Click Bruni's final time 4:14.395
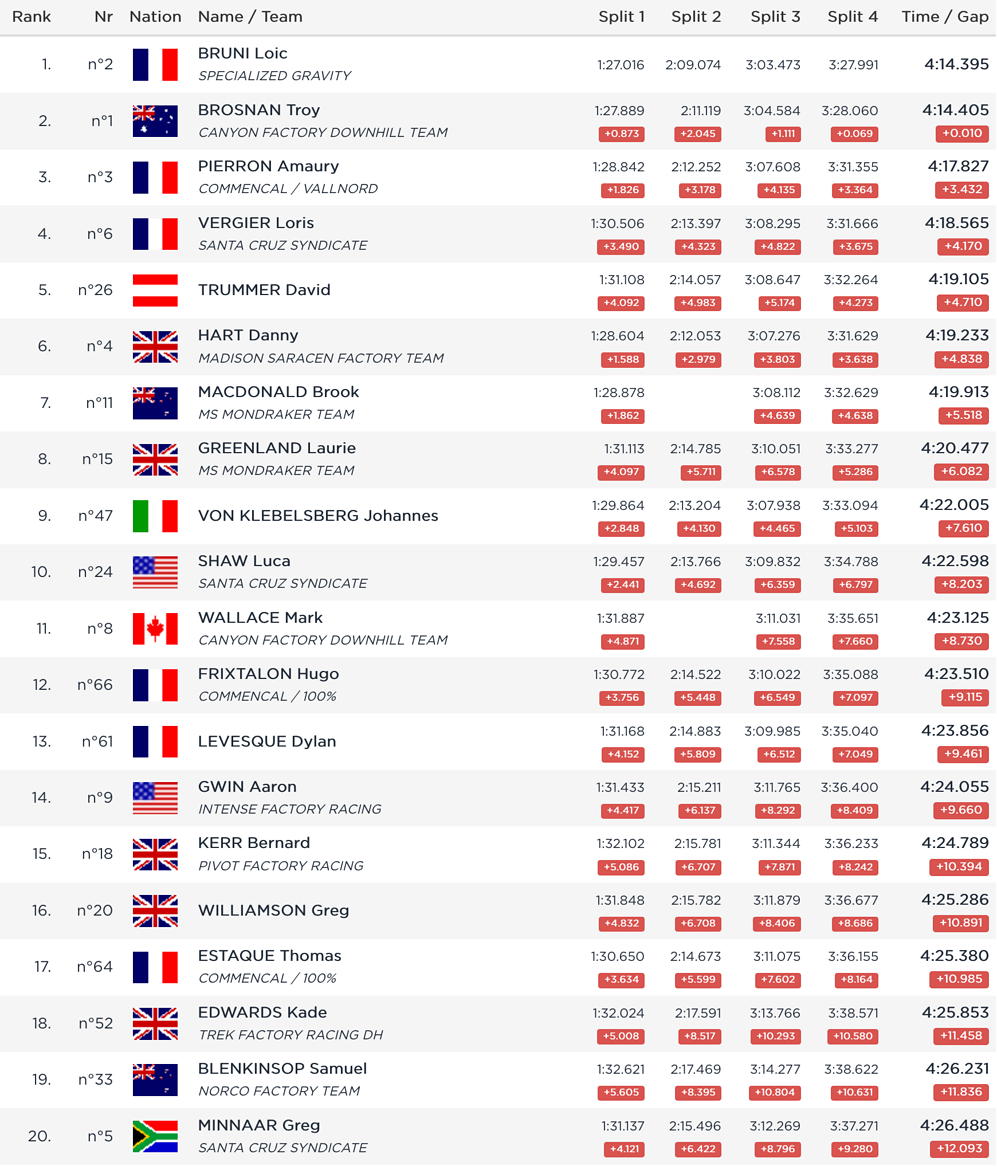 tap(957, 64)
